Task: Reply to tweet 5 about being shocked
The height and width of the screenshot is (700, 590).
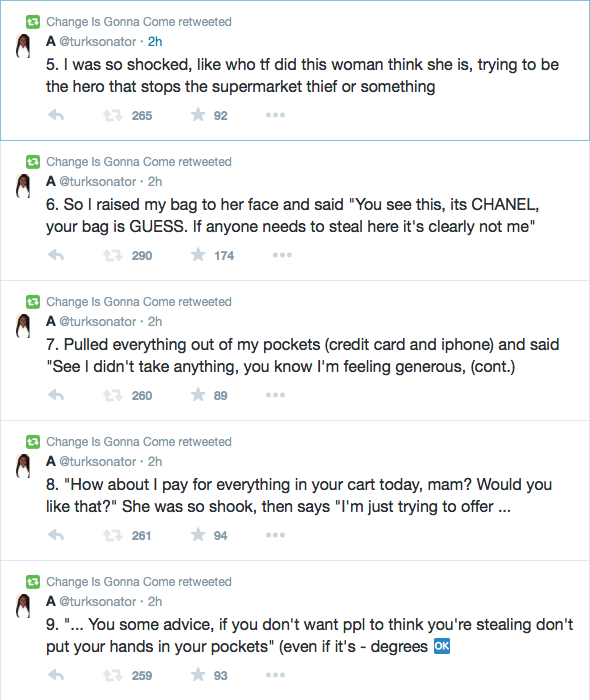Action: 56,115
